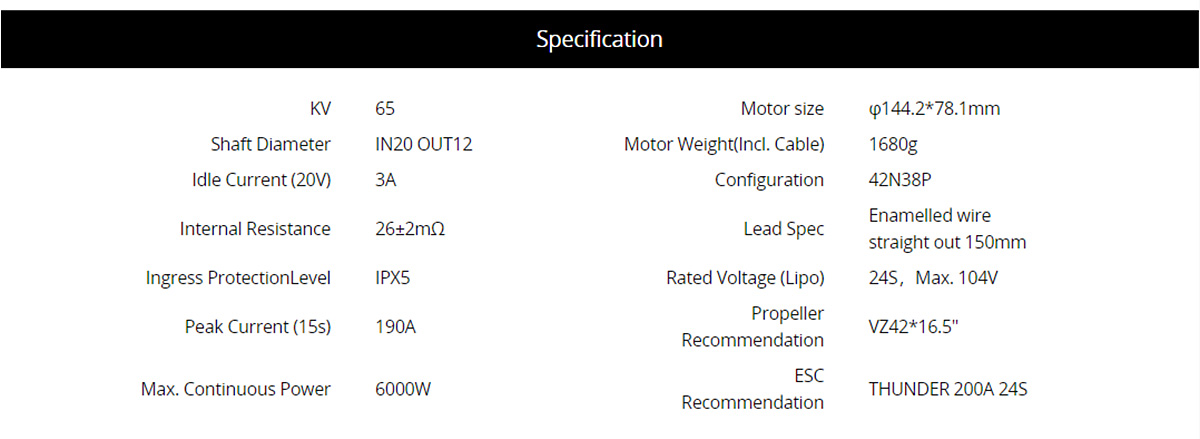Select the 190A peak current value

pyautogui.click(x=395, y=327)
